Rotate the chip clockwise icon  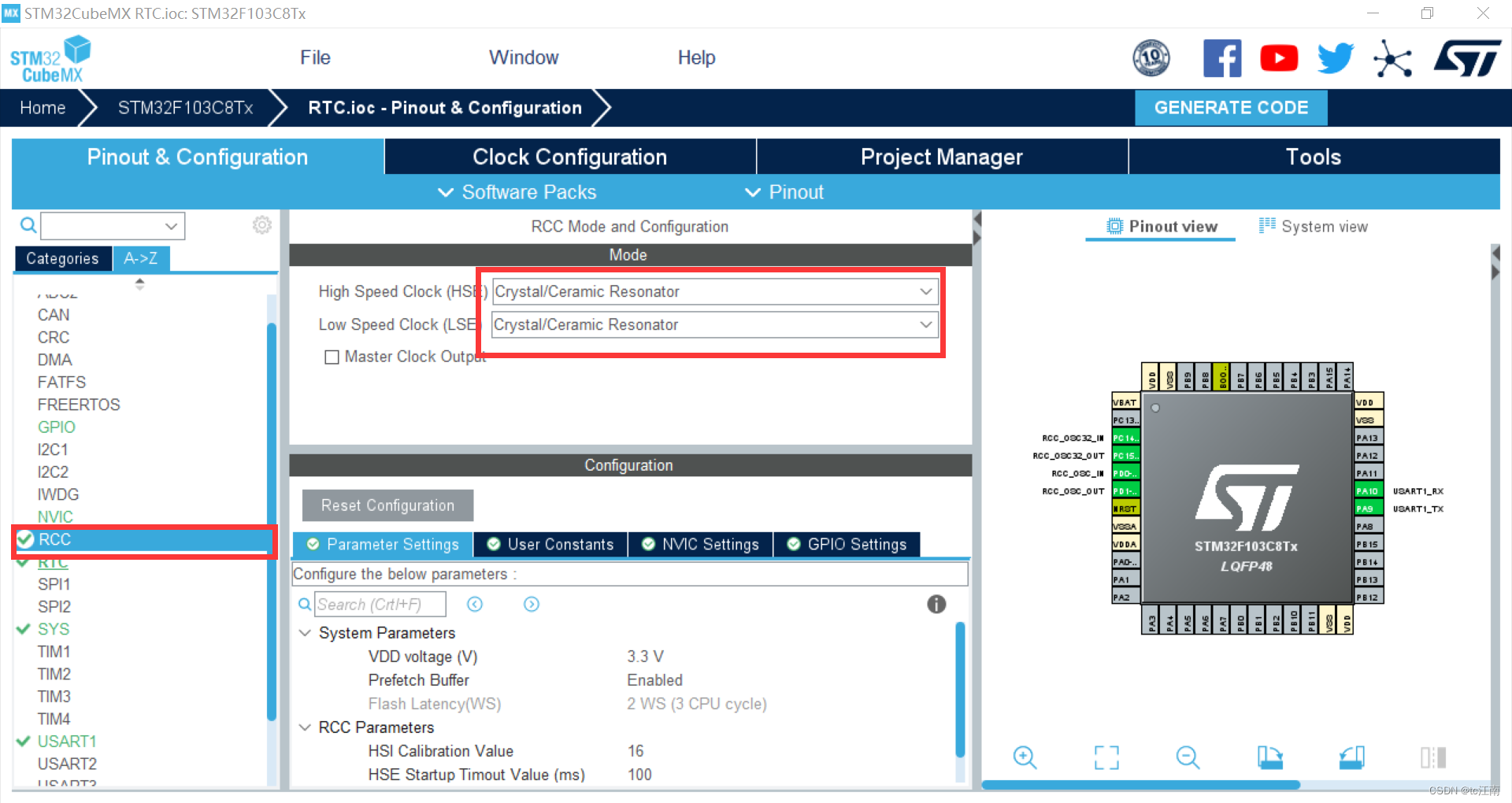tap(1269, 757)
